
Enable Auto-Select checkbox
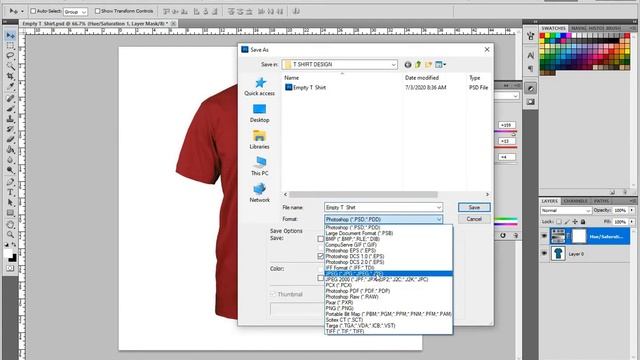(33, 11)
